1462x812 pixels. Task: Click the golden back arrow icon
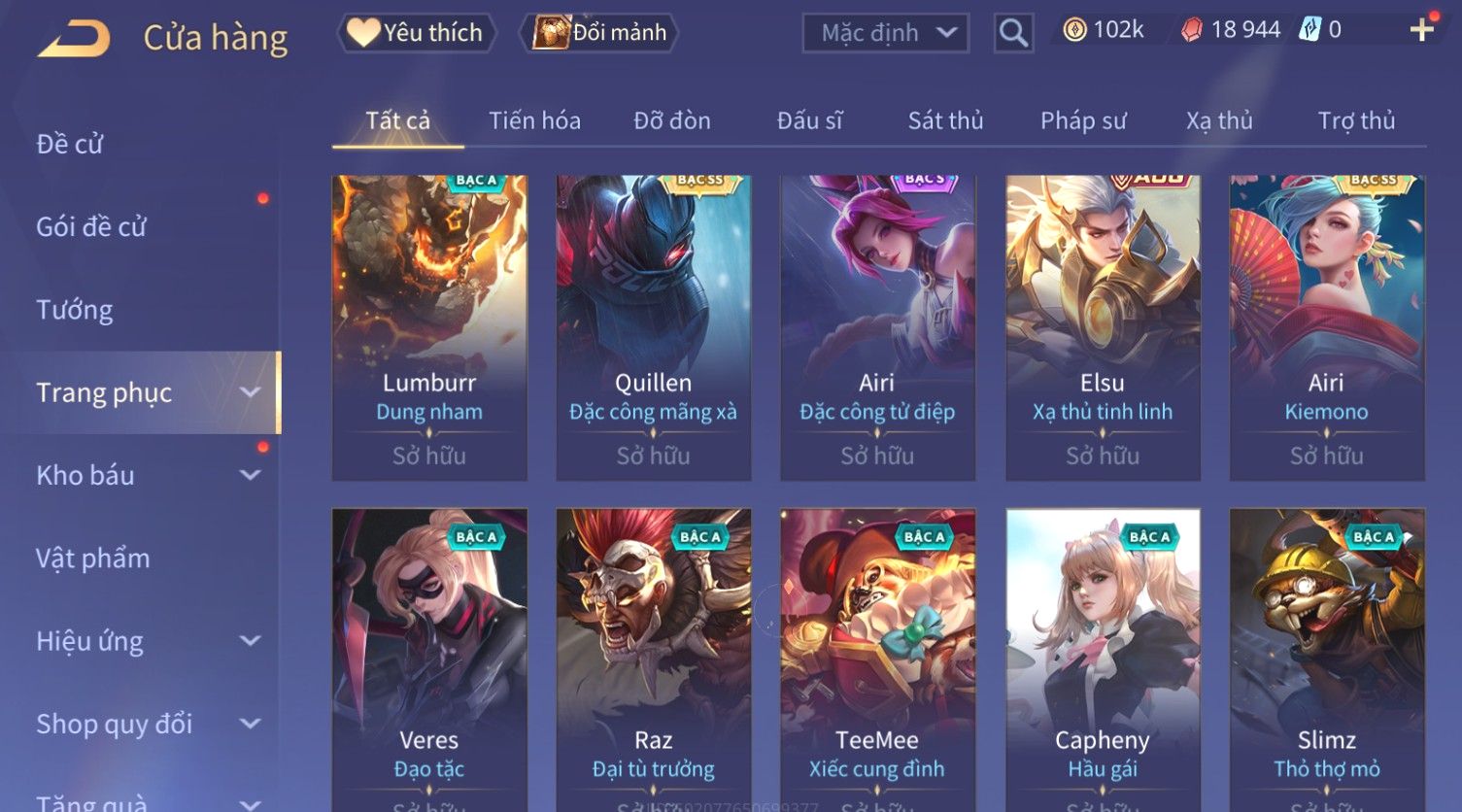(x=74, y=39)
